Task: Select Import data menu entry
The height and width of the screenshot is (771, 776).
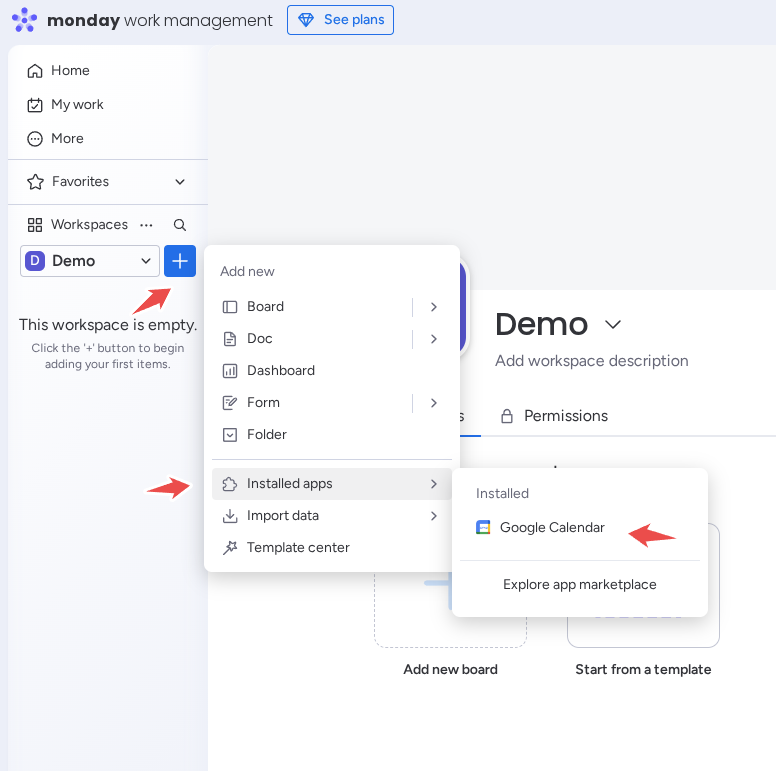Action: [332, 516]
